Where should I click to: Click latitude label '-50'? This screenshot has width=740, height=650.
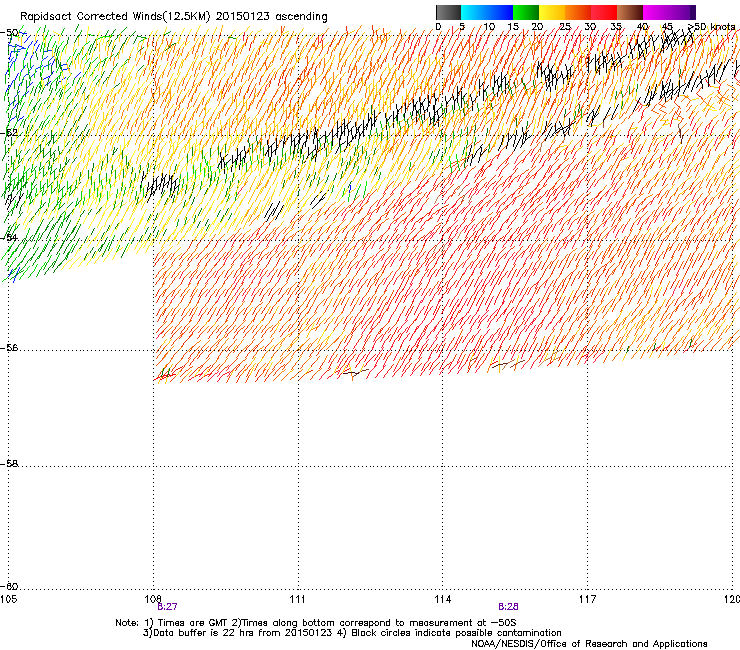pos(9,33)
